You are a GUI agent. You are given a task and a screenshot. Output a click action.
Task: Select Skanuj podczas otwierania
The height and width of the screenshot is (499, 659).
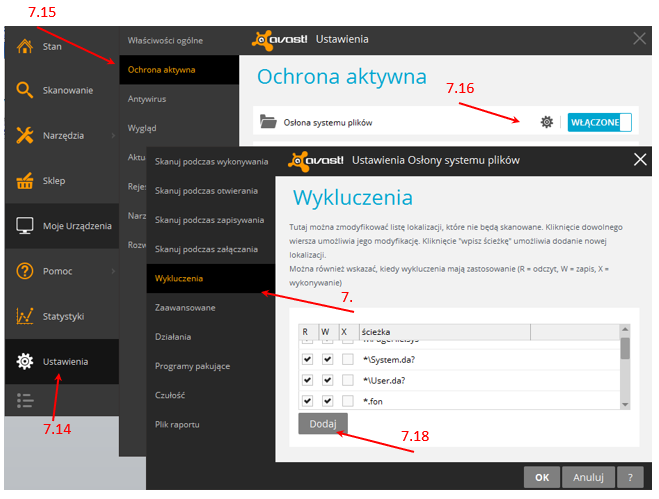tap(211, 191)
